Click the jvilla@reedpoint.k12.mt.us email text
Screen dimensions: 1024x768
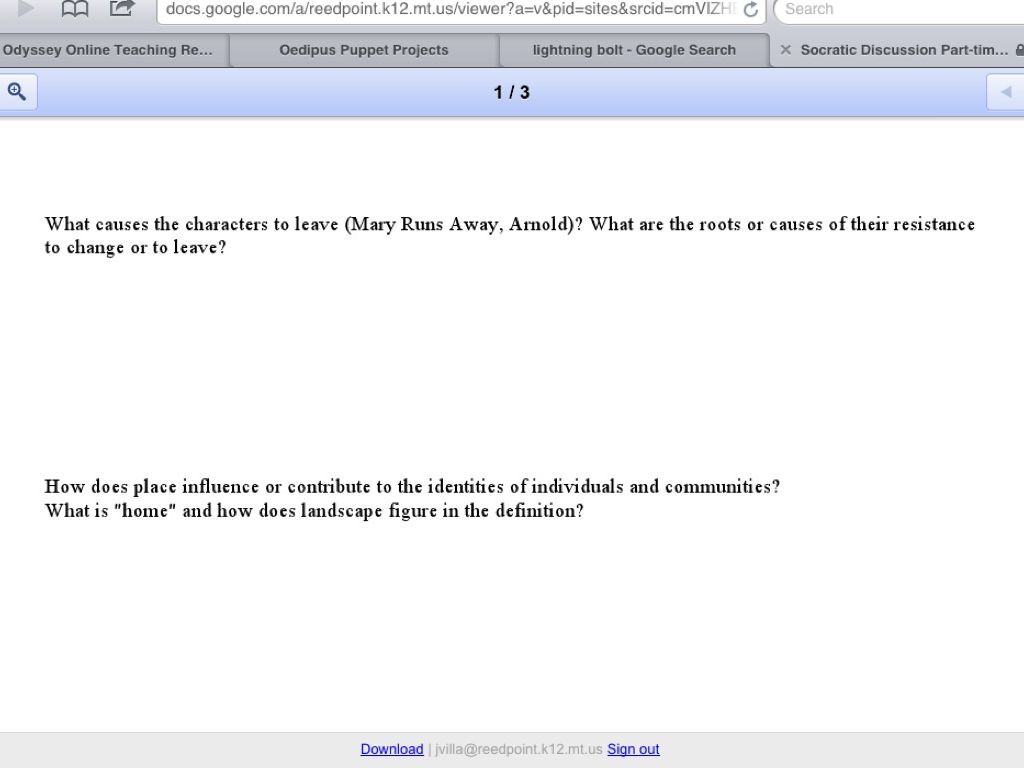518,749
